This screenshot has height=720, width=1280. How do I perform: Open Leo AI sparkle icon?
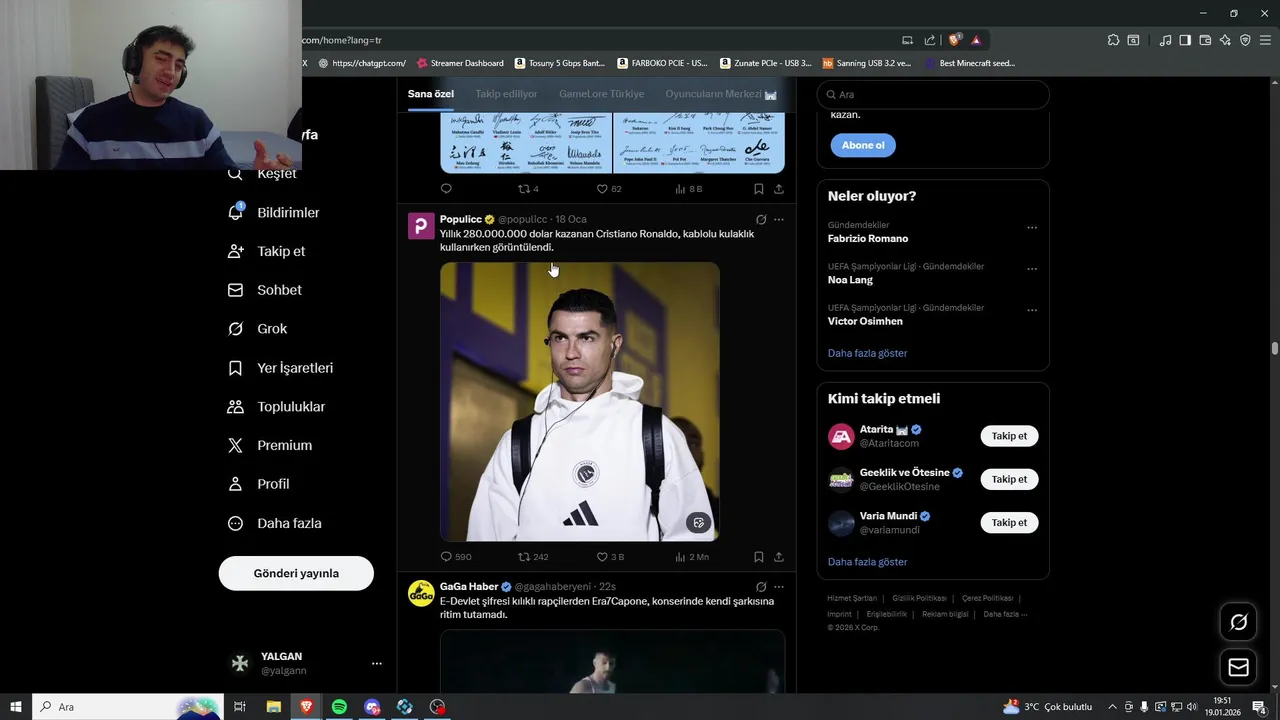tap(1225, 40)
